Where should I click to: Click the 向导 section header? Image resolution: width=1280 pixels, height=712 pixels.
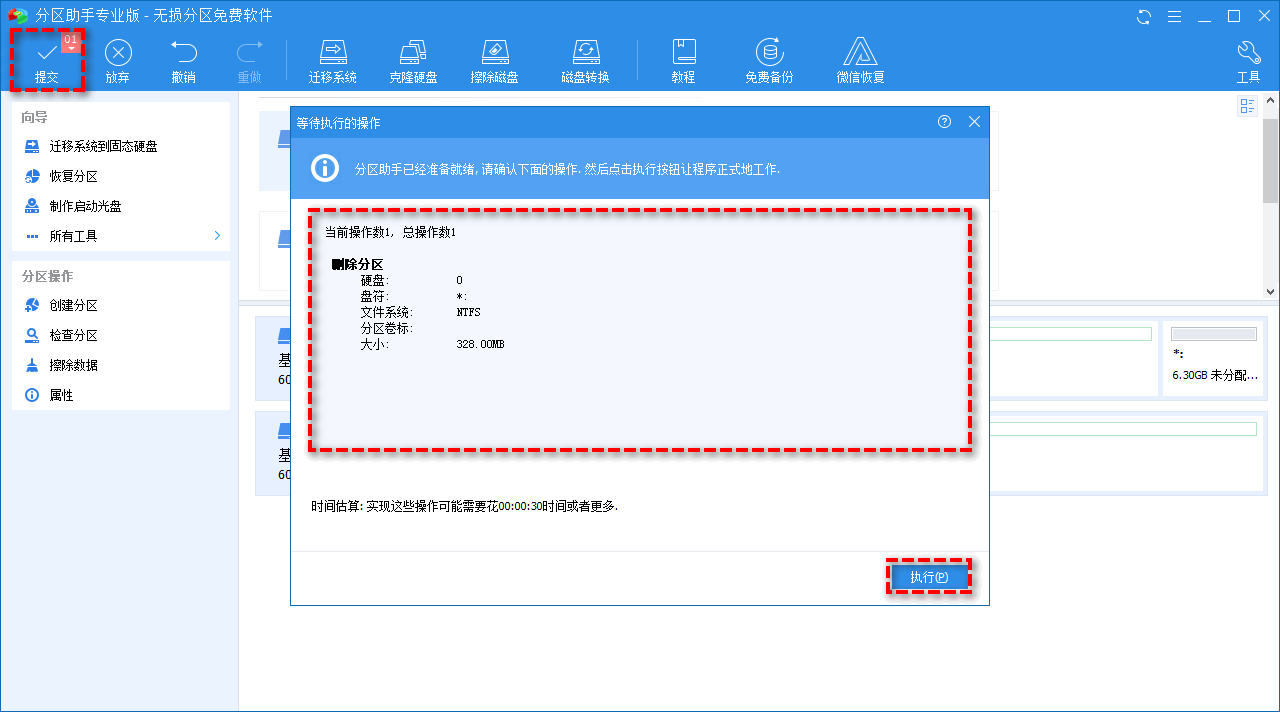[35, 117]
